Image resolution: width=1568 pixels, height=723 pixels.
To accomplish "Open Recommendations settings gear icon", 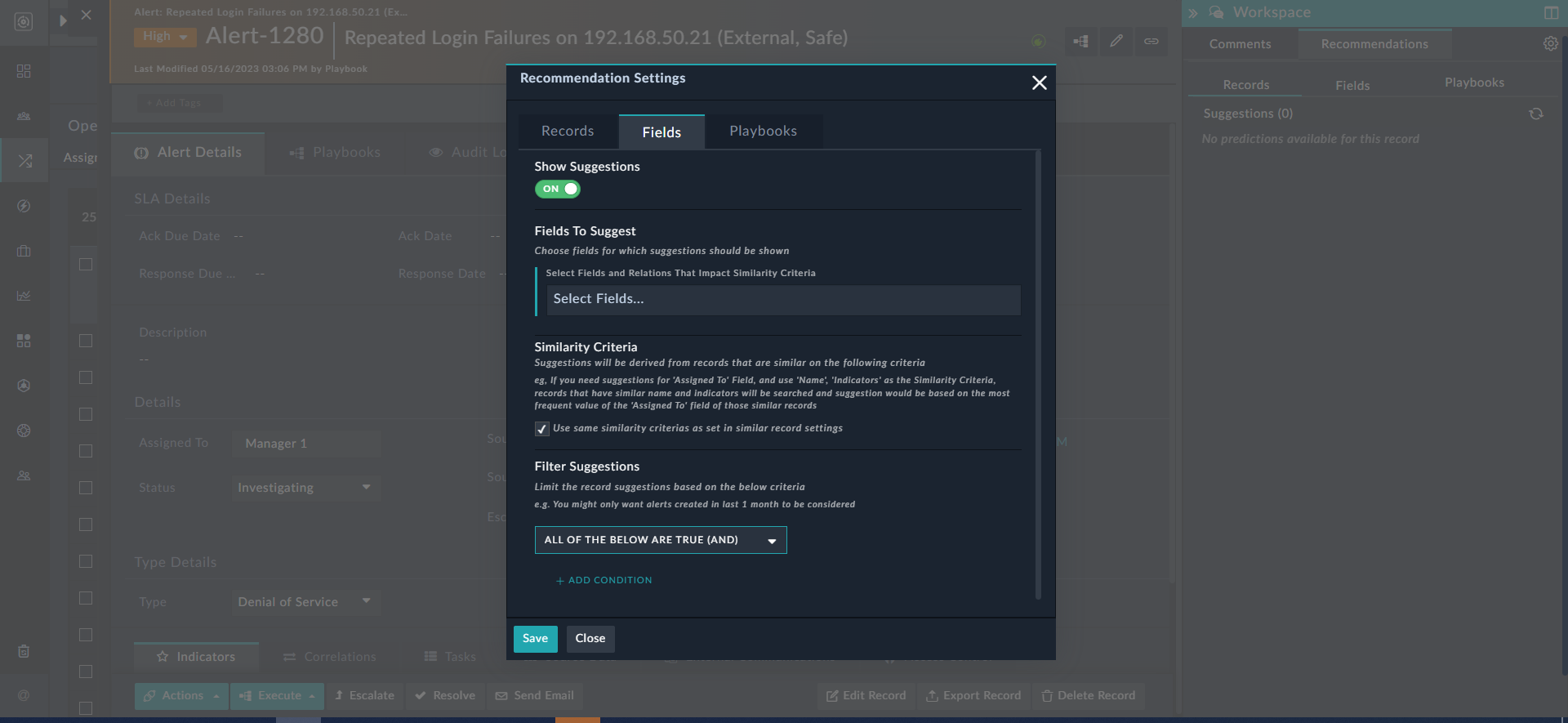I will (1550, 44).
